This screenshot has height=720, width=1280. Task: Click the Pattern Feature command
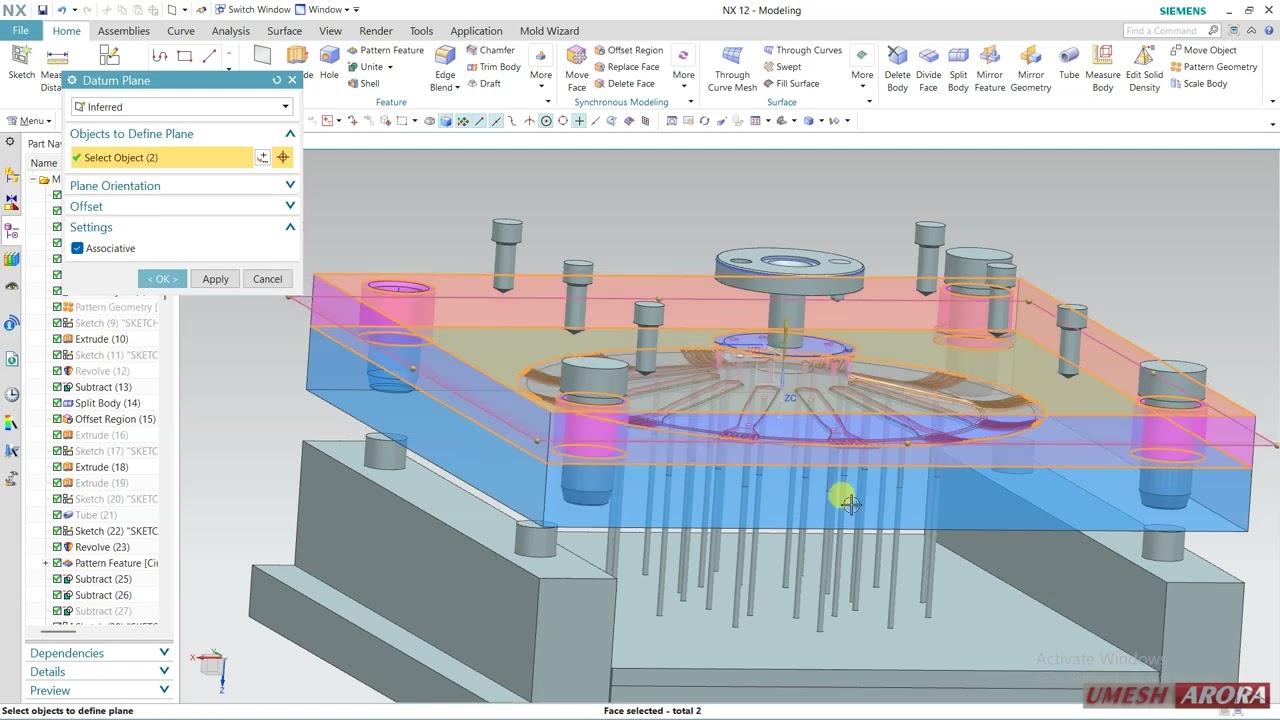point(384,50)
